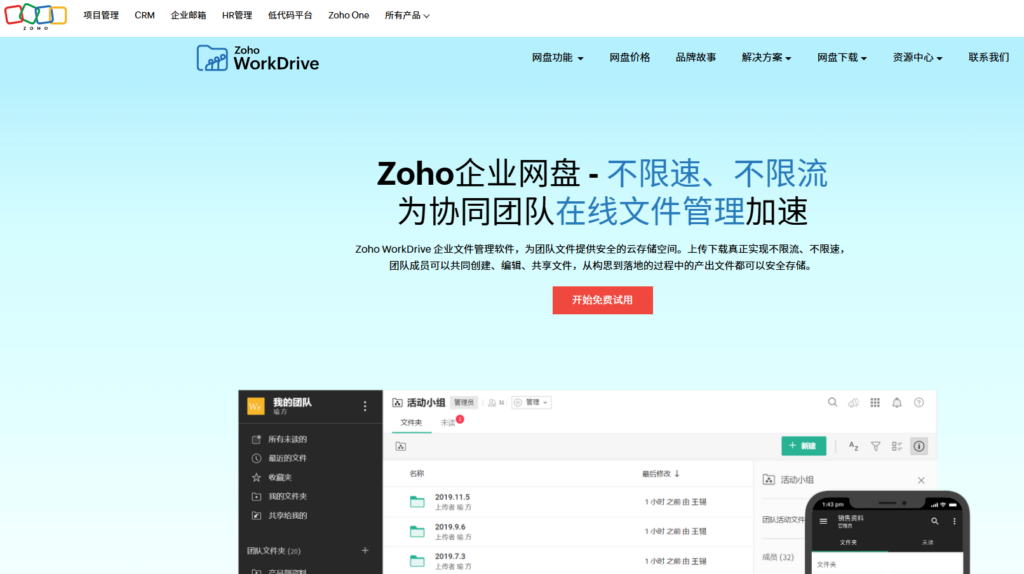Go to 联系我们 page

(989, 57)
